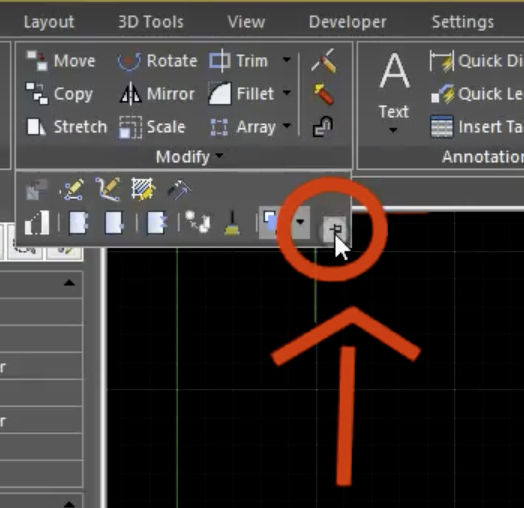524x508 pixels.
Task: Open the Fillet dropdown arrow
Action: point(286,93)
